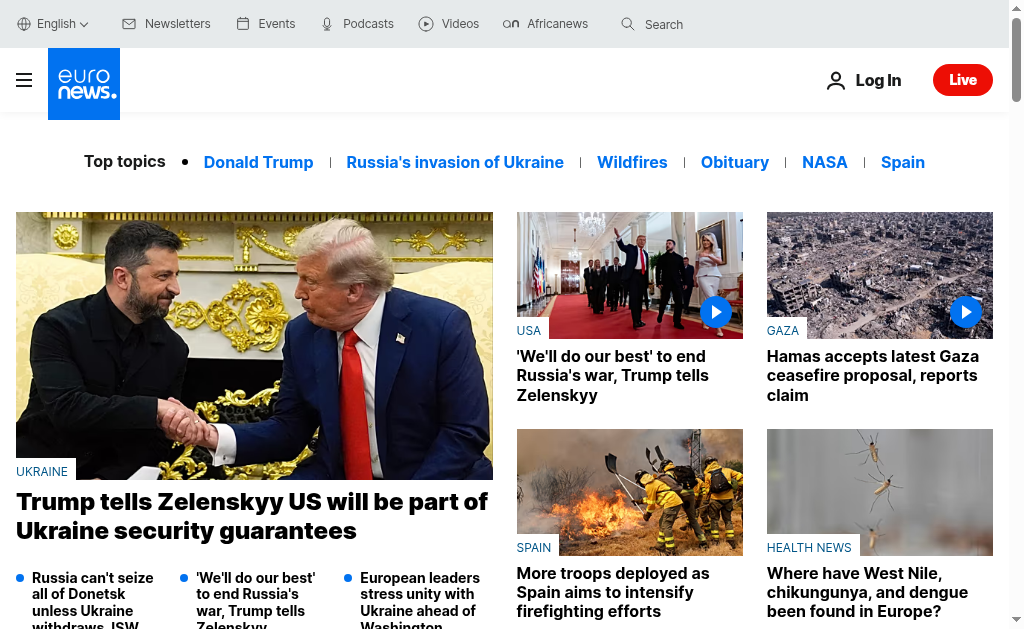Click the Videos play-circle icon
Viewport: 1024px width, 629px height.
[426, 24]
